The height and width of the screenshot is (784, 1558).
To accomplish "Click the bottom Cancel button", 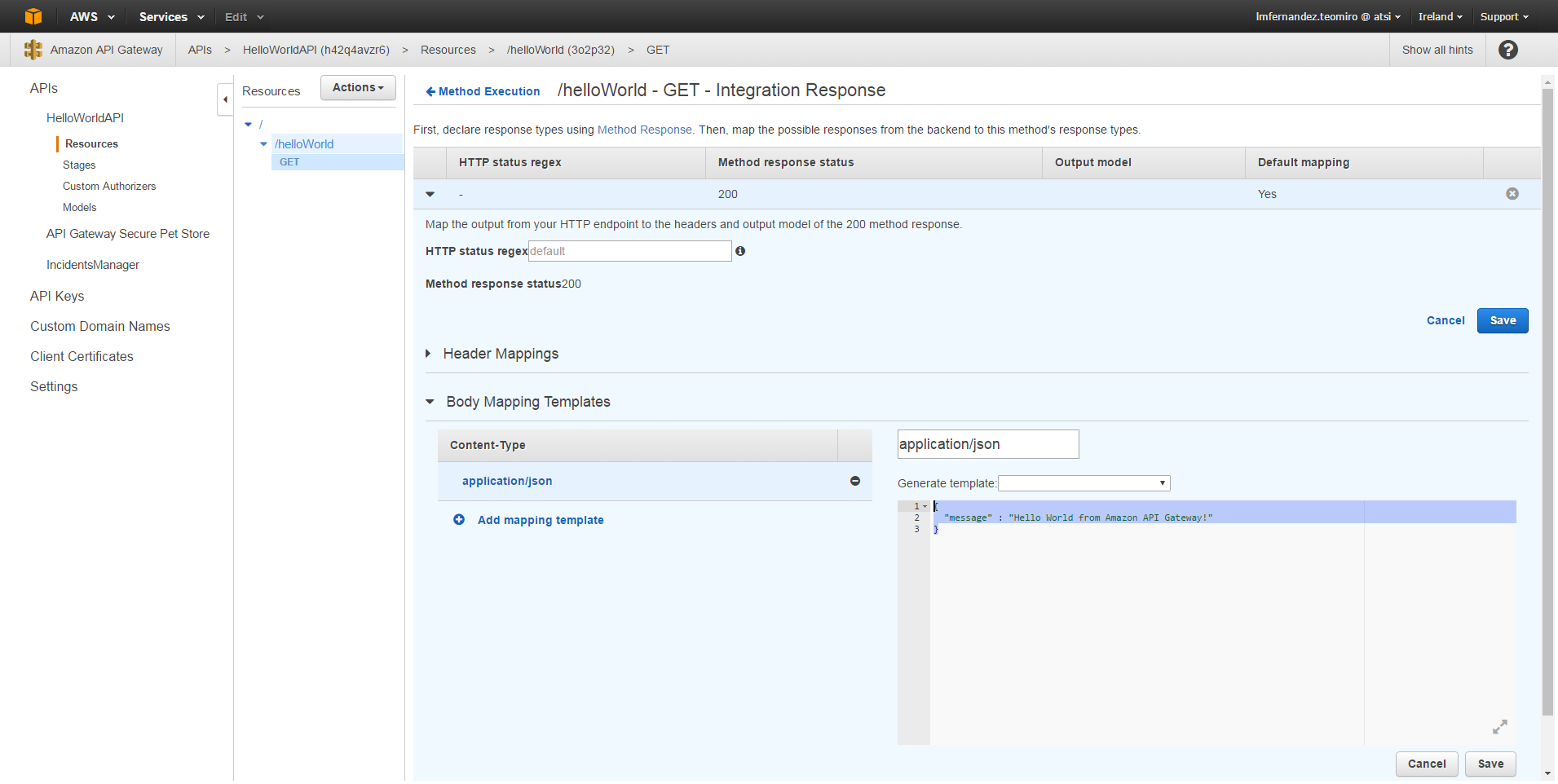I will (1427, 764).
